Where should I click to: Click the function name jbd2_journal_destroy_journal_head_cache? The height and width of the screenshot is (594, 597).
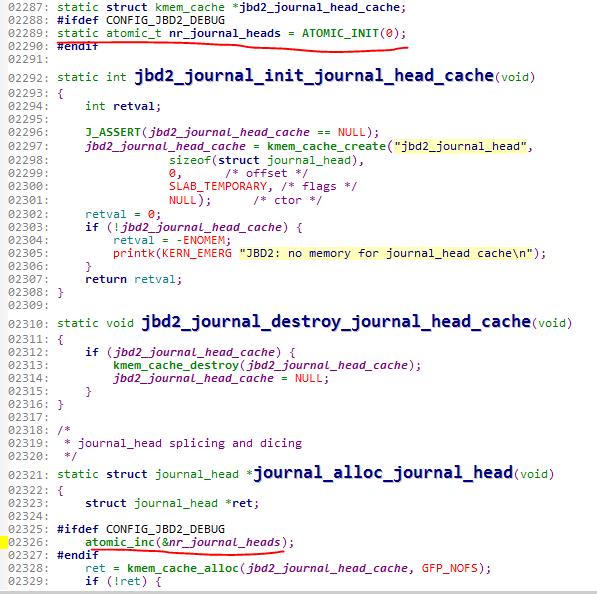(336, 322)
